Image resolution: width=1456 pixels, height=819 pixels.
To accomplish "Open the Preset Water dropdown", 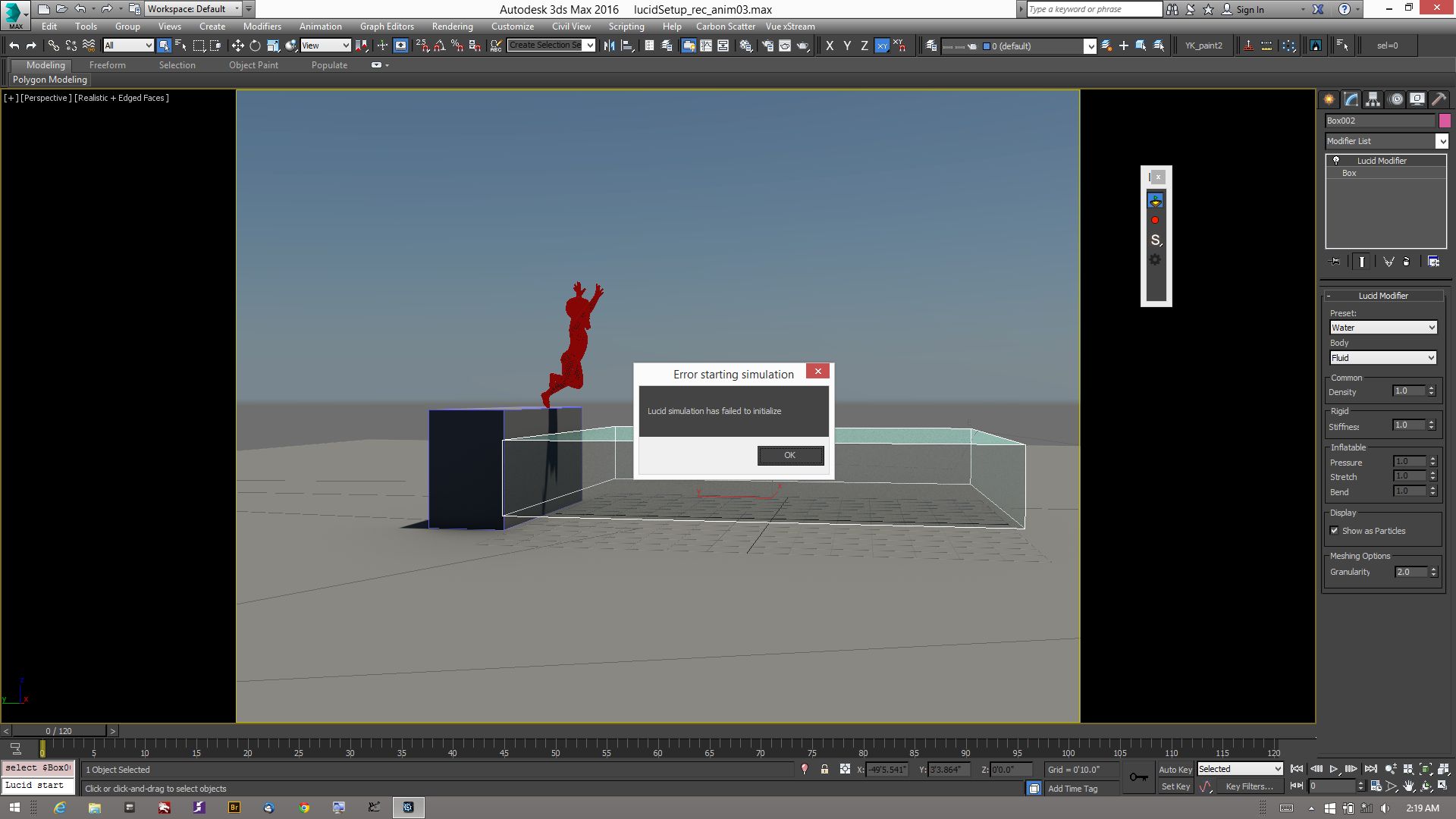I will (1383, 328).
